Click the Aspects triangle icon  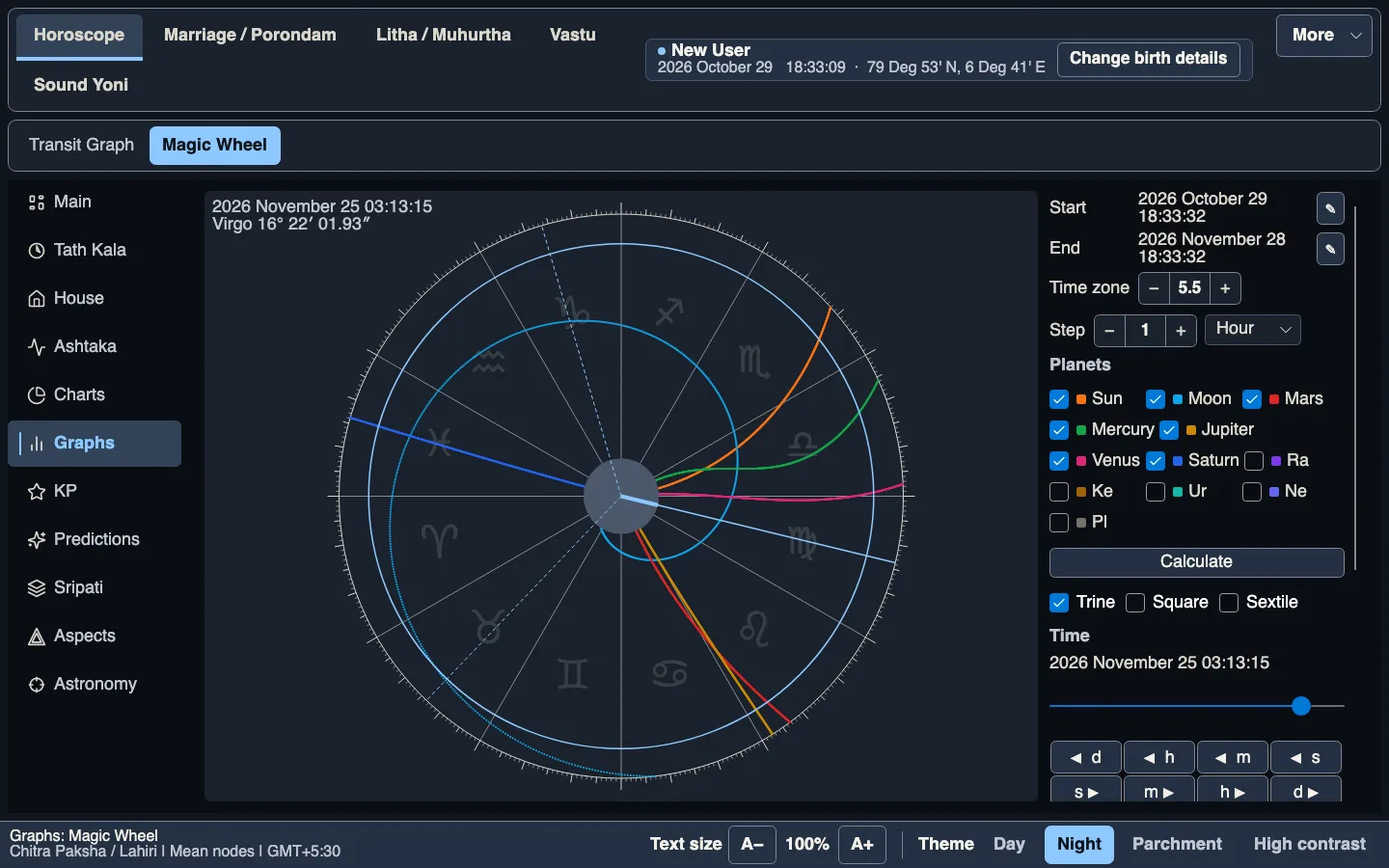tap(37, 637)
